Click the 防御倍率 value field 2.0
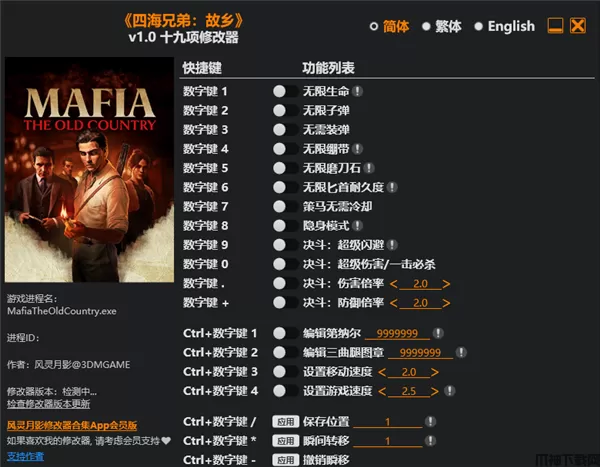This screenshot has height=467, width=600. click(420, 303)
